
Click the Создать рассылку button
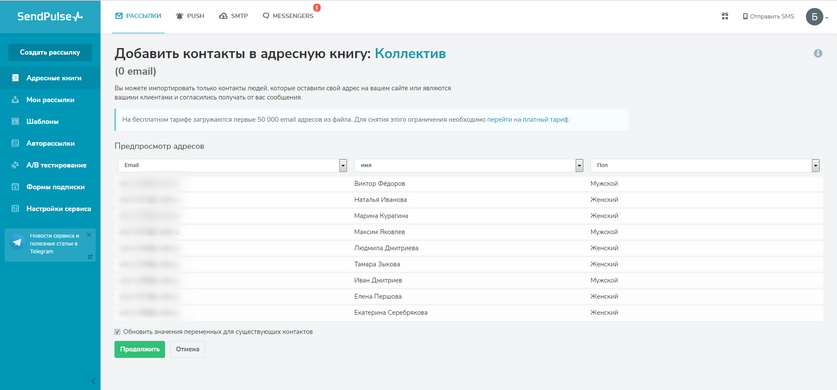click(x=50, y=52)
